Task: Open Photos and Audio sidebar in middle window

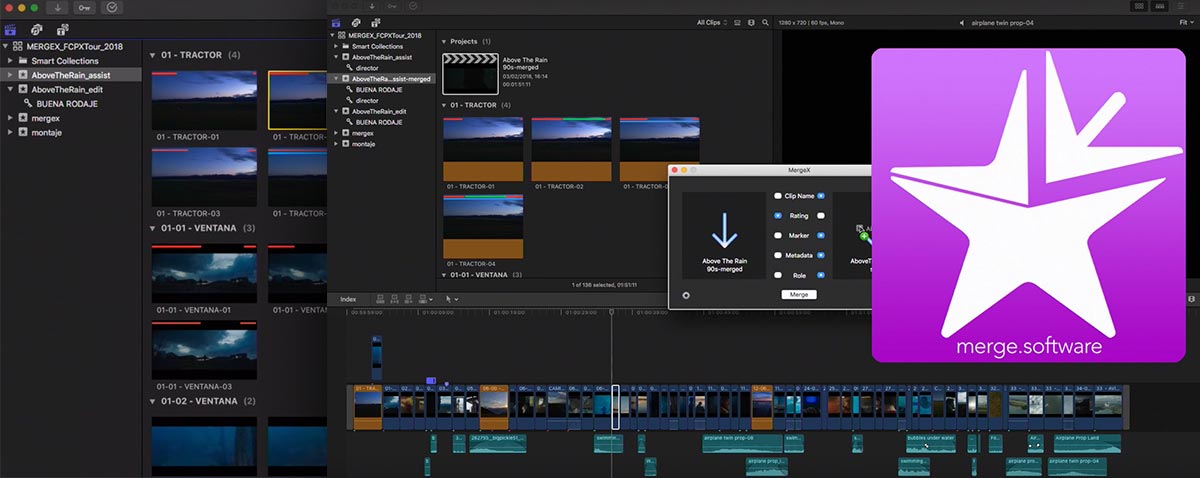Action: pyautogui.click(x=356, y=22)
